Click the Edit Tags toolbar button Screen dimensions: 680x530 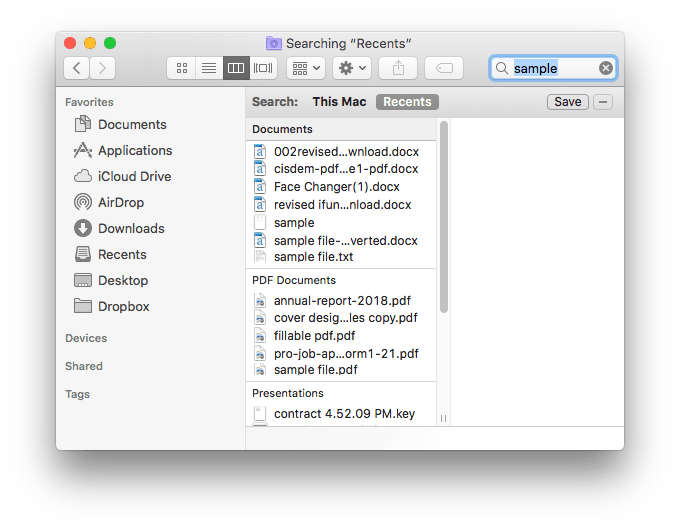443,68
